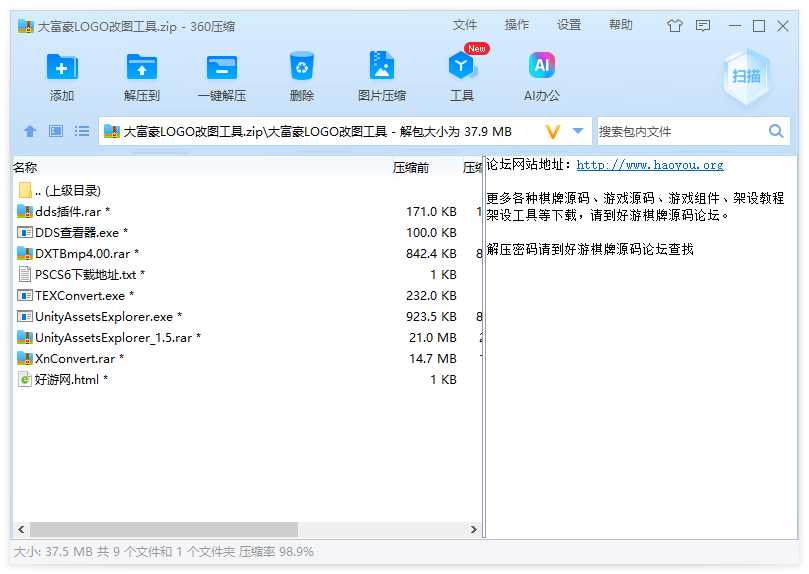Screen dimensions: 809x574
Task: Click the '14.7 MB' size value
Action: coord(433,358)
